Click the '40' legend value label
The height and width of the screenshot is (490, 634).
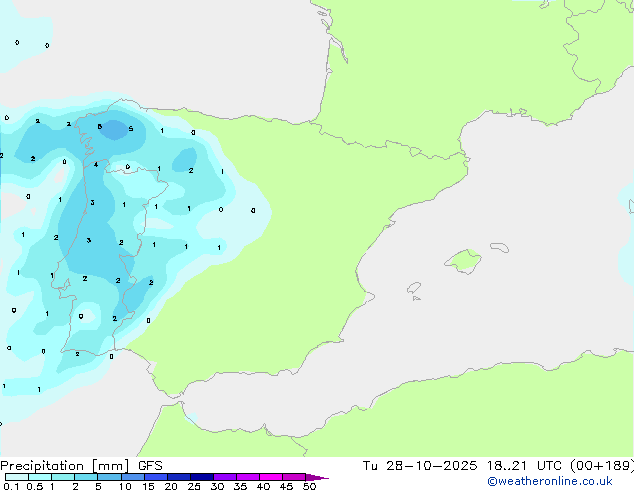tap(263, 486)
